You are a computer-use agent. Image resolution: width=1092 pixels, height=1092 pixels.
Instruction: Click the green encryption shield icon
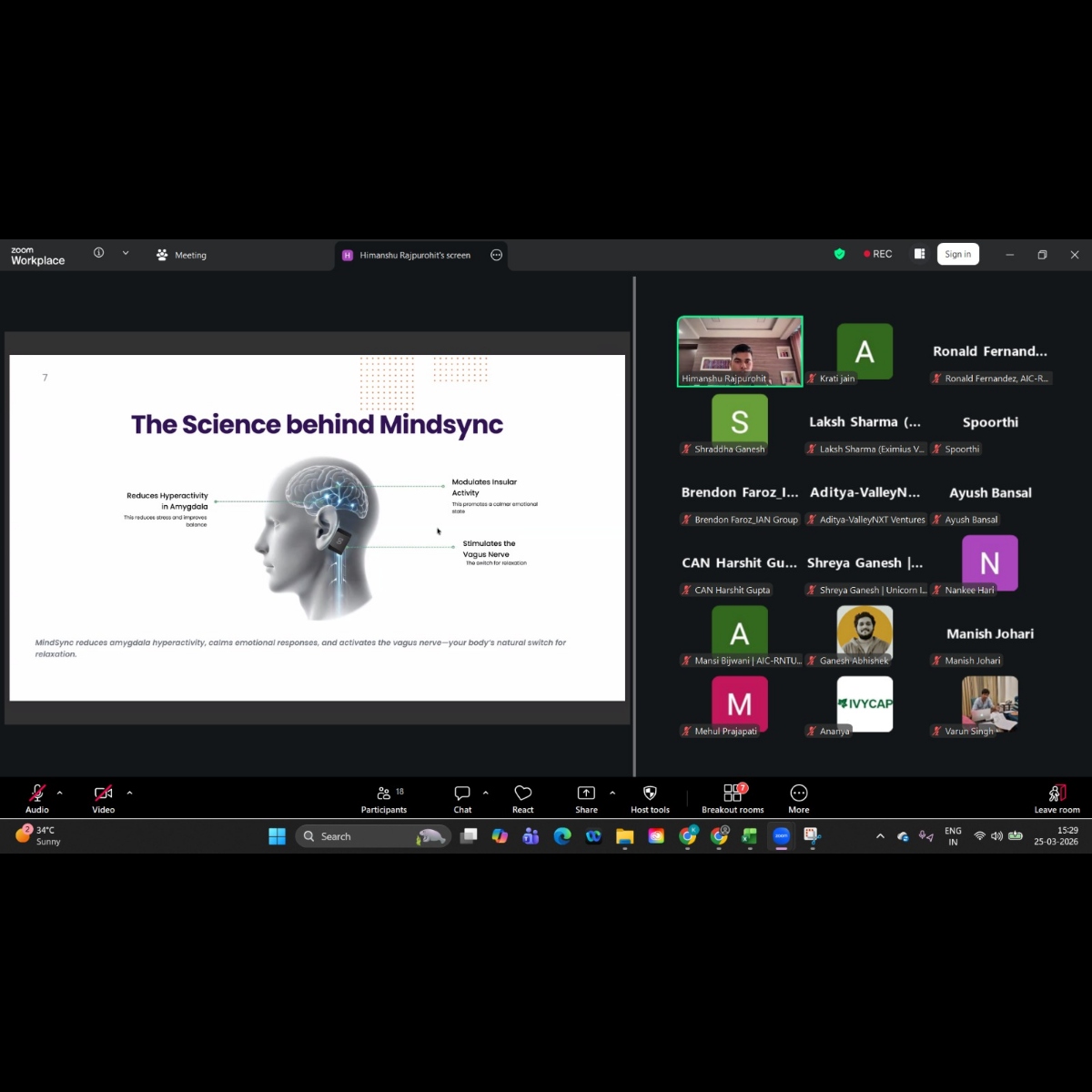(840, 255)
